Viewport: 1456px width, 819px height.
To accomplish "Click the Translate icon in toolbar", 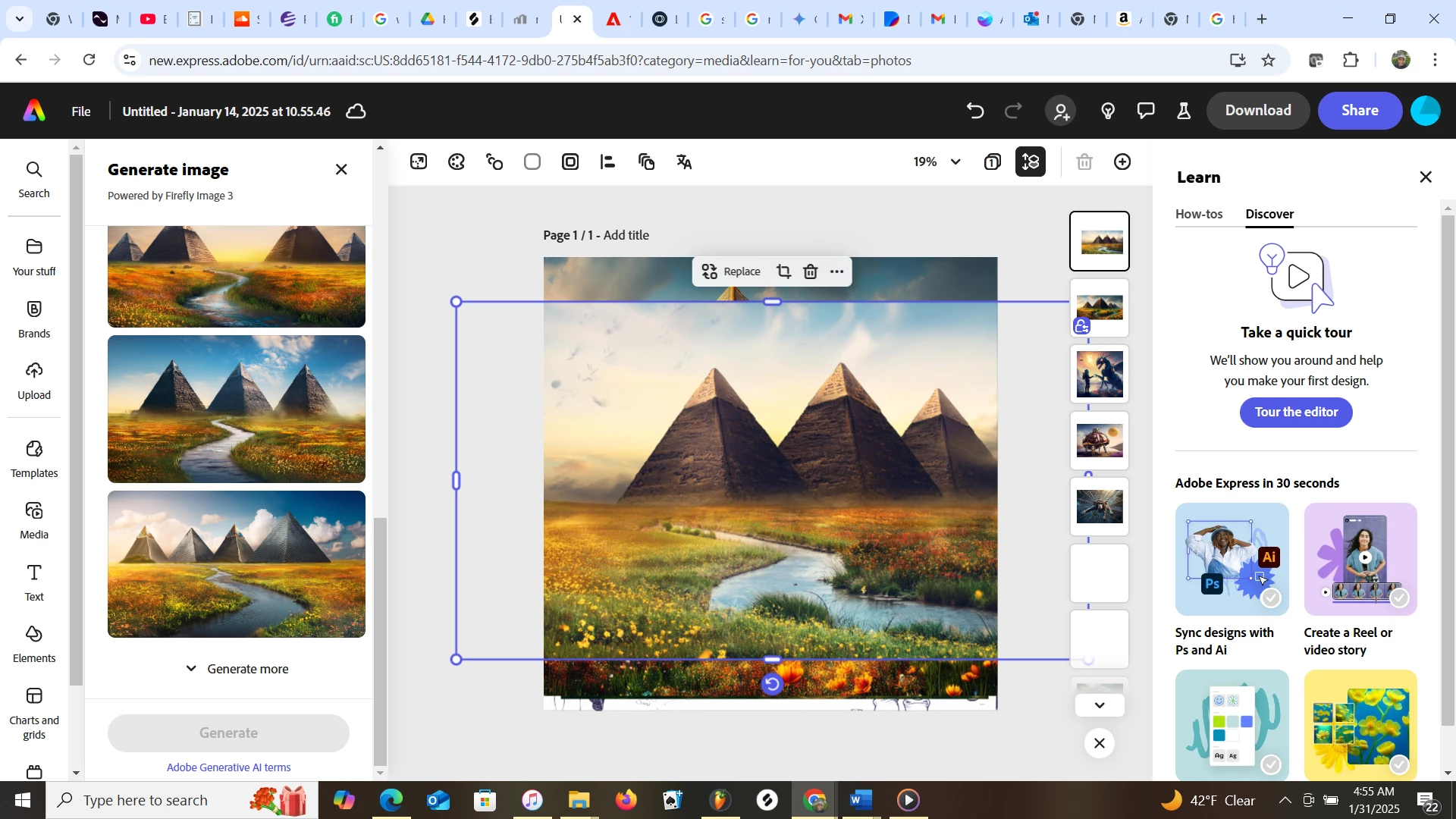I will [684, 162].
